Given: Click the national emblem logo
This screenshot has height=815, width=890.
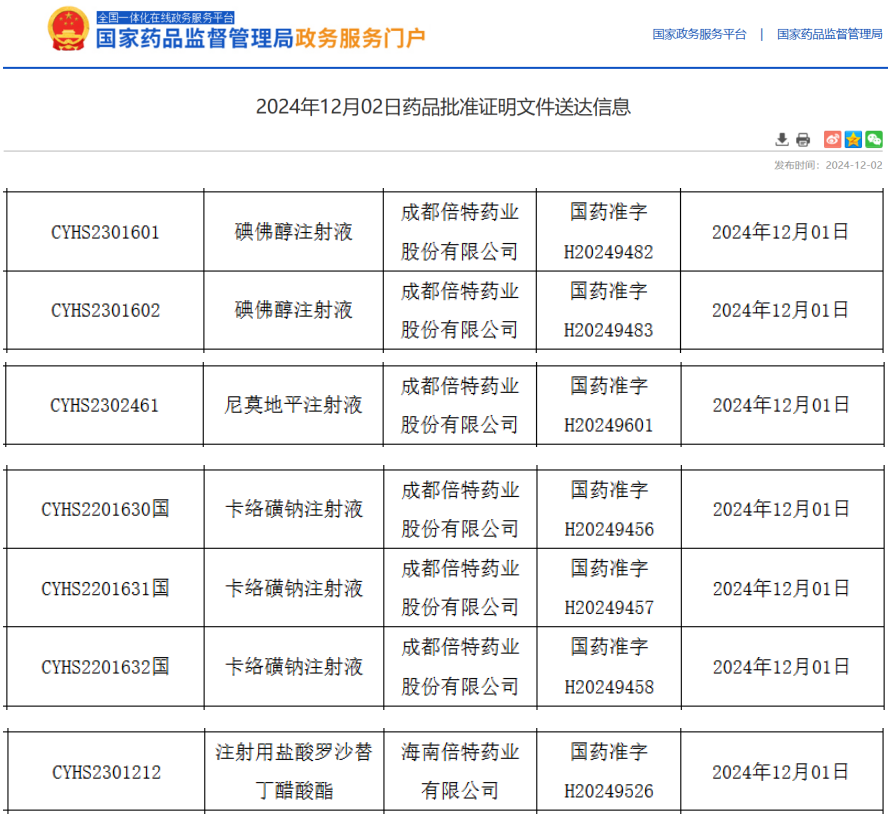Looking at the screenshot, I should [x=68, y=30].
